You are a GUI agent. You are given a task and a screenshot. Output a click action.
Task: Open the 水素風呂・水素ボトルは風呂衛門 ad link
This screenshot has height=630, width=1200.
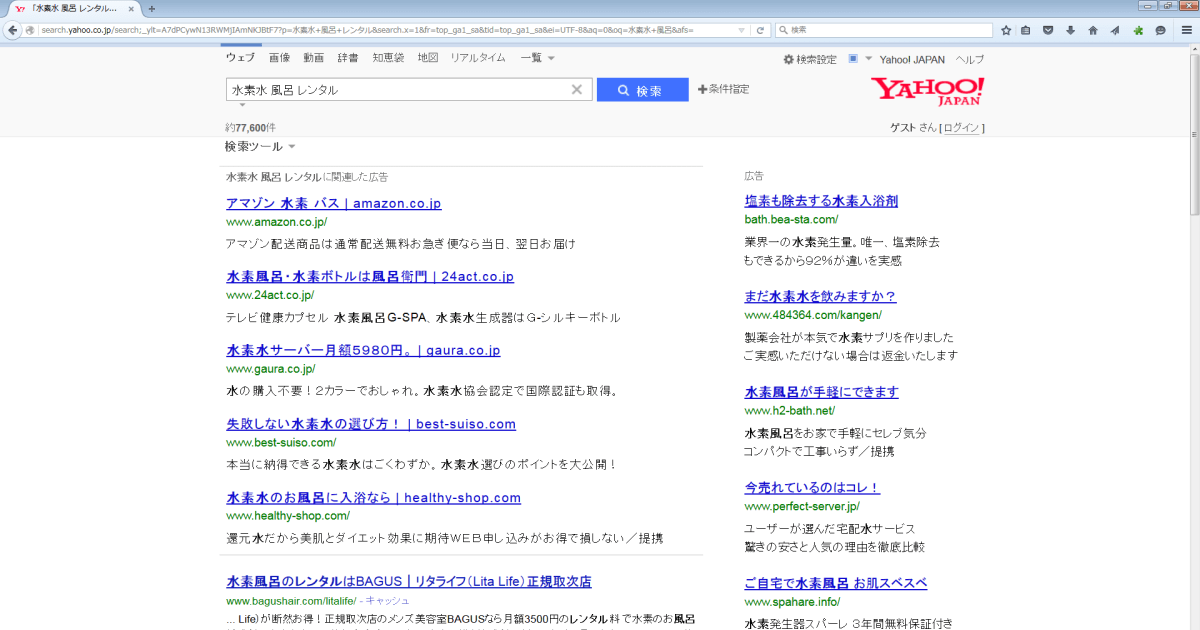click(370, 276)
